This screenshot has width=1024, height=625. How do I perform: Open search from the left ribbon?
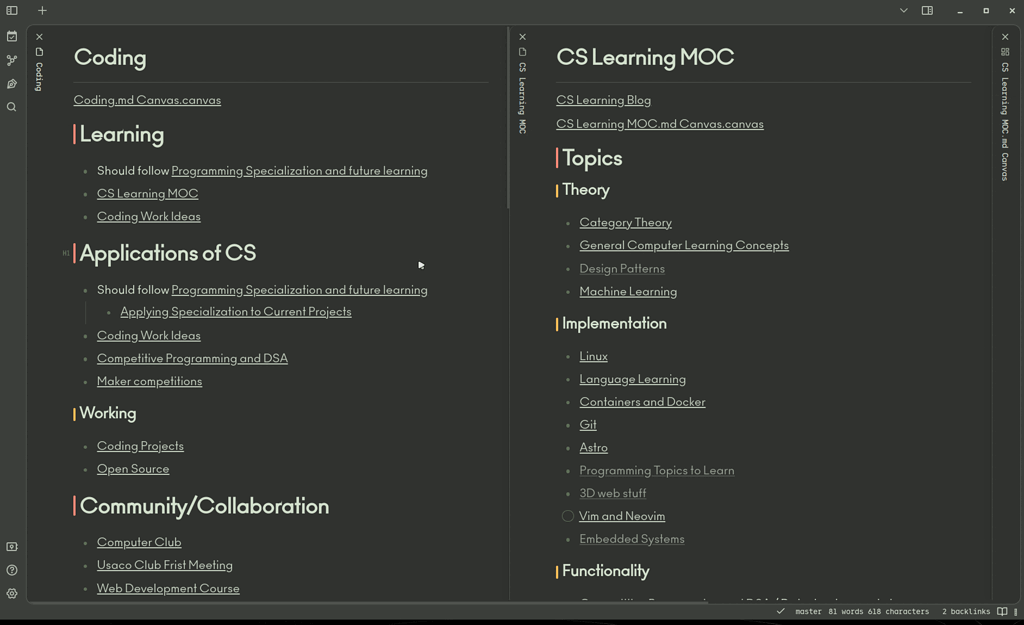tap(12, 107)
